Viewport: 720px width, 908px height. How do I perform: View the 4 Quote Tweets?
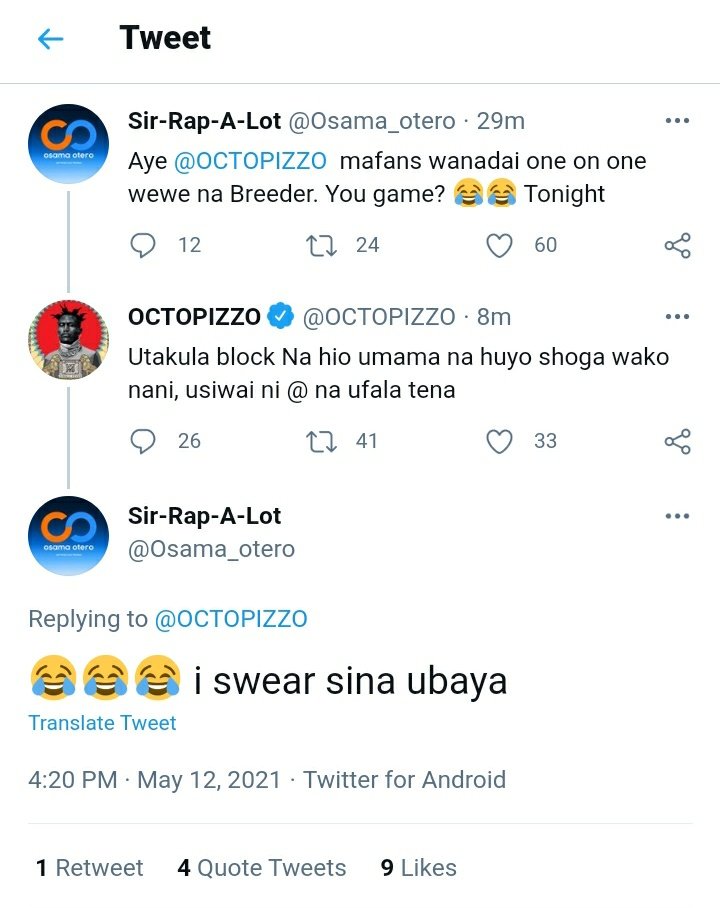click(x=262, y=868)
